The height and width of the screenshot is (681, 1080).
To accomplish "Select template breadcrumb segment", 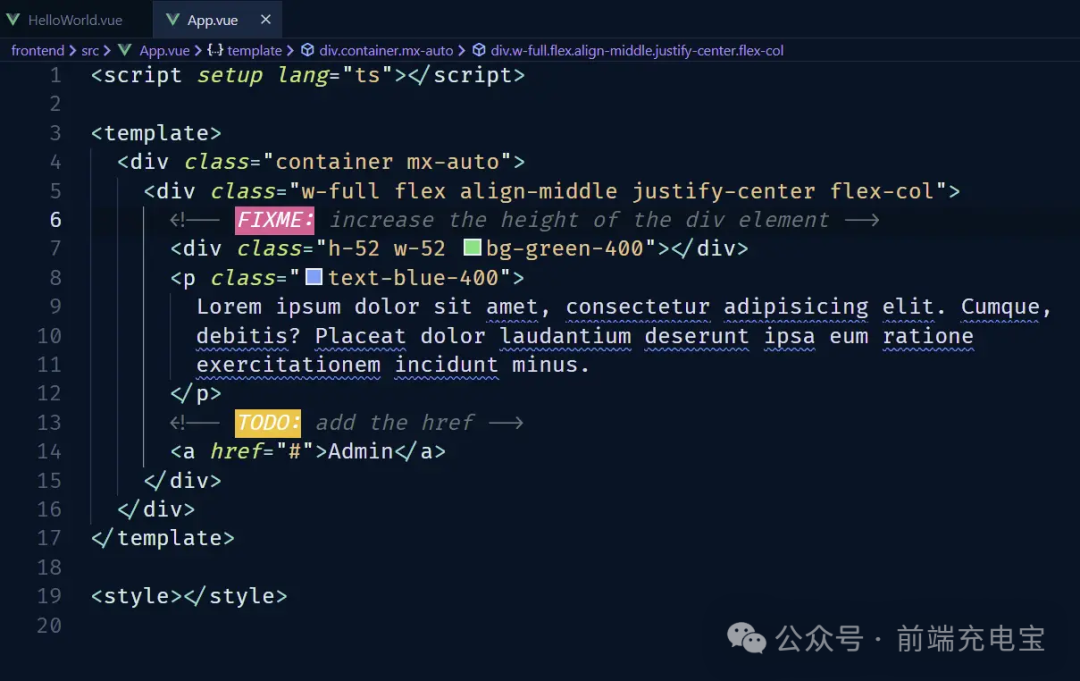I will pos(254,50).
